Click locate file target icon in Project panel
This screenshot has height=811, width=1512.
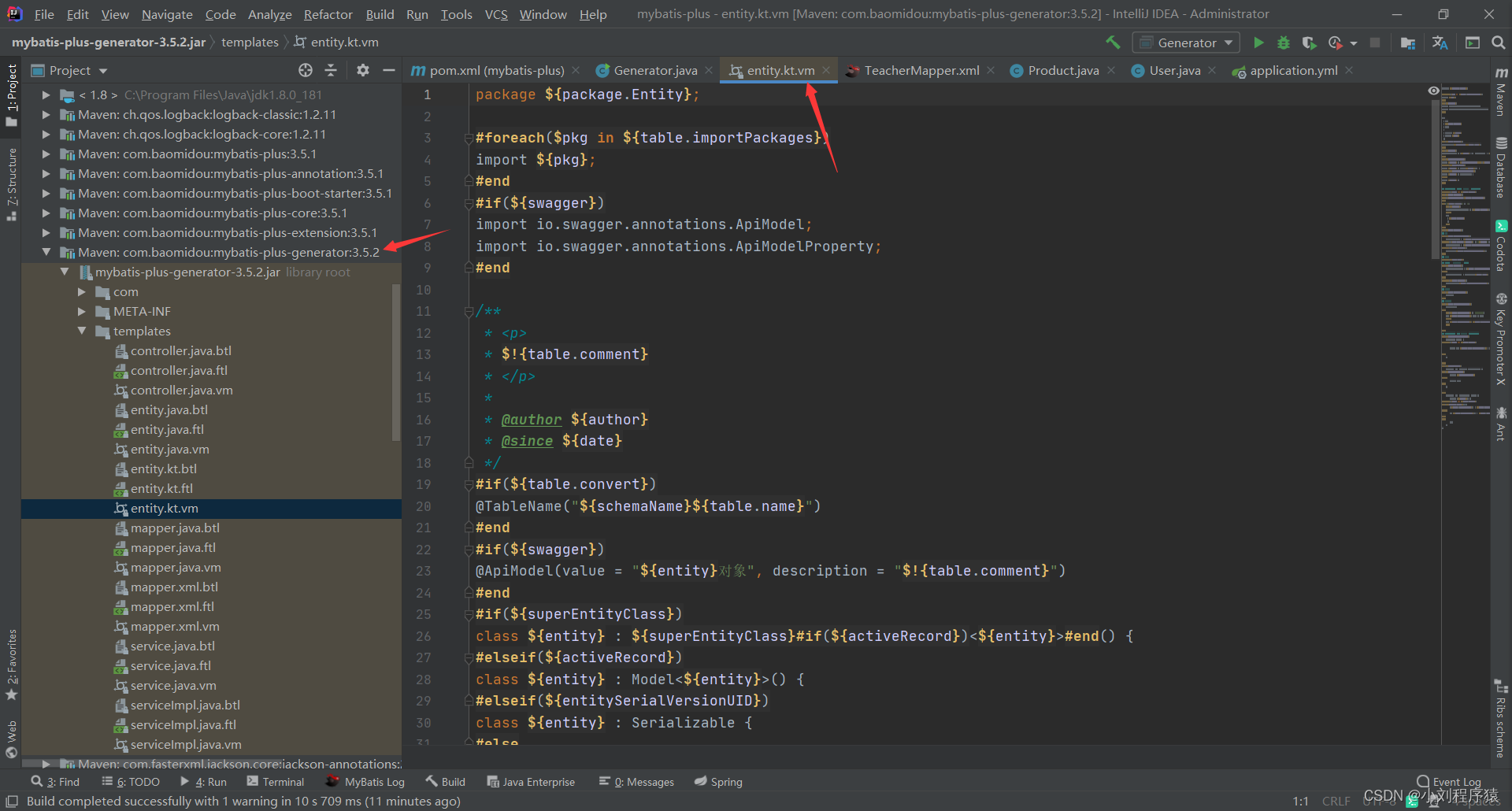point(306,70)
